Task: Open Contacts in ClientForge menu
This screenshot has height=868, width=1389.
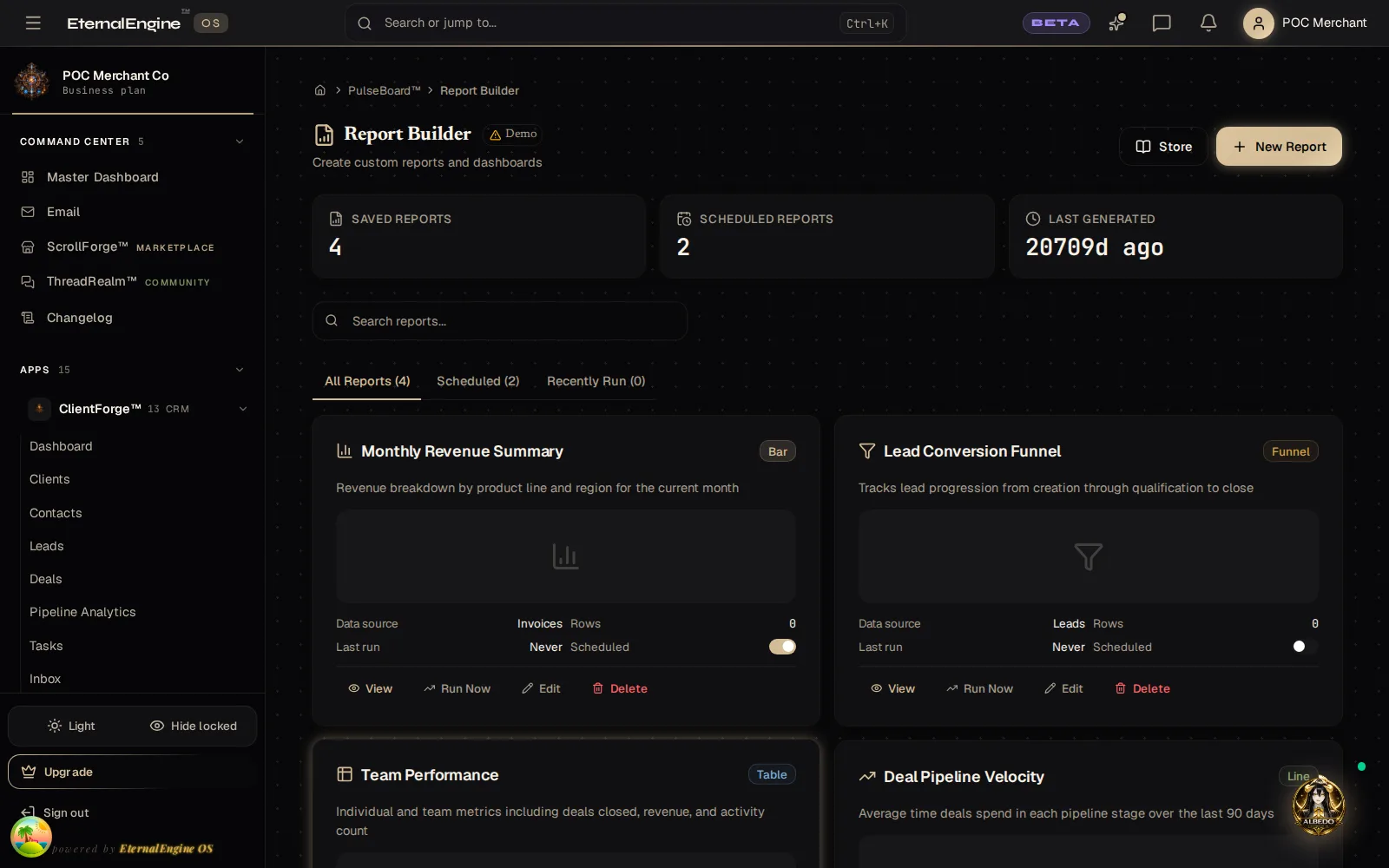Action: 56,513
